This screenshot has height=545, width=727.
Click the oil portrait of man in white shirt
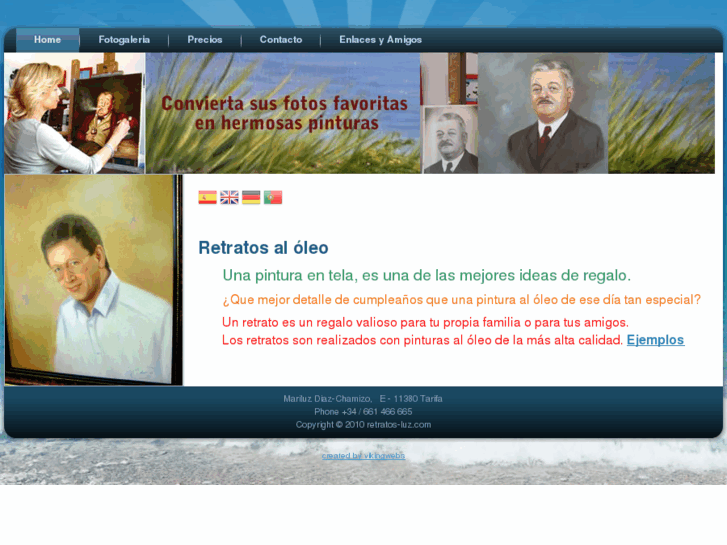pyautogui.click(x=93, y=280)
